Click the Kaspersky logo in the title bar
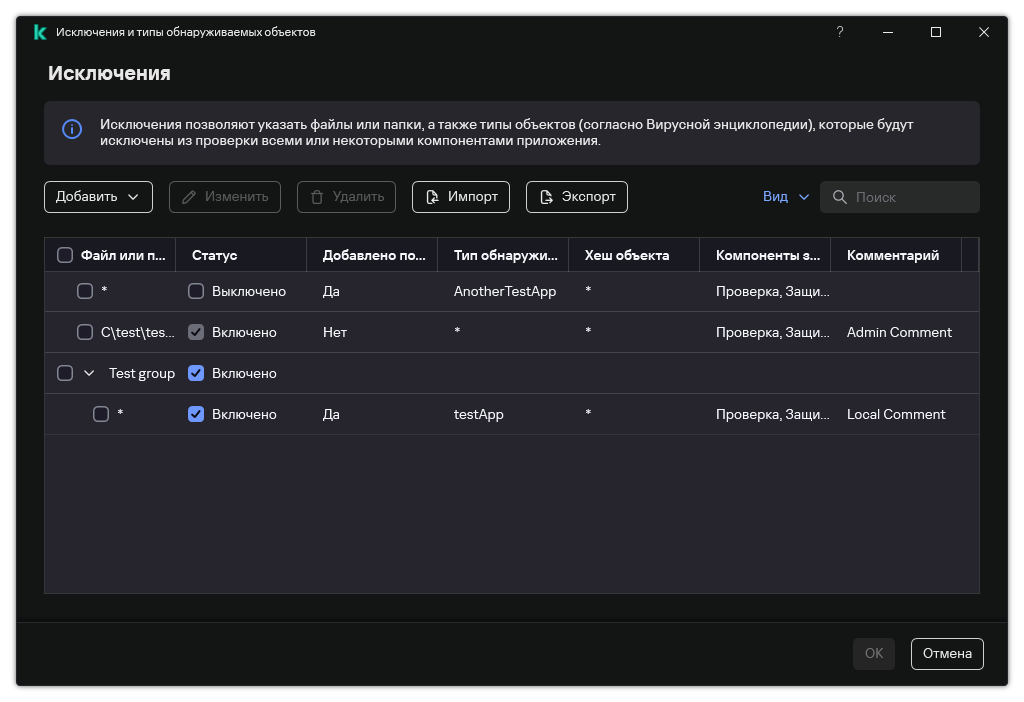The height and width of the screenshot is (702, 1024). pyautogui.click(x=40, y=32)
